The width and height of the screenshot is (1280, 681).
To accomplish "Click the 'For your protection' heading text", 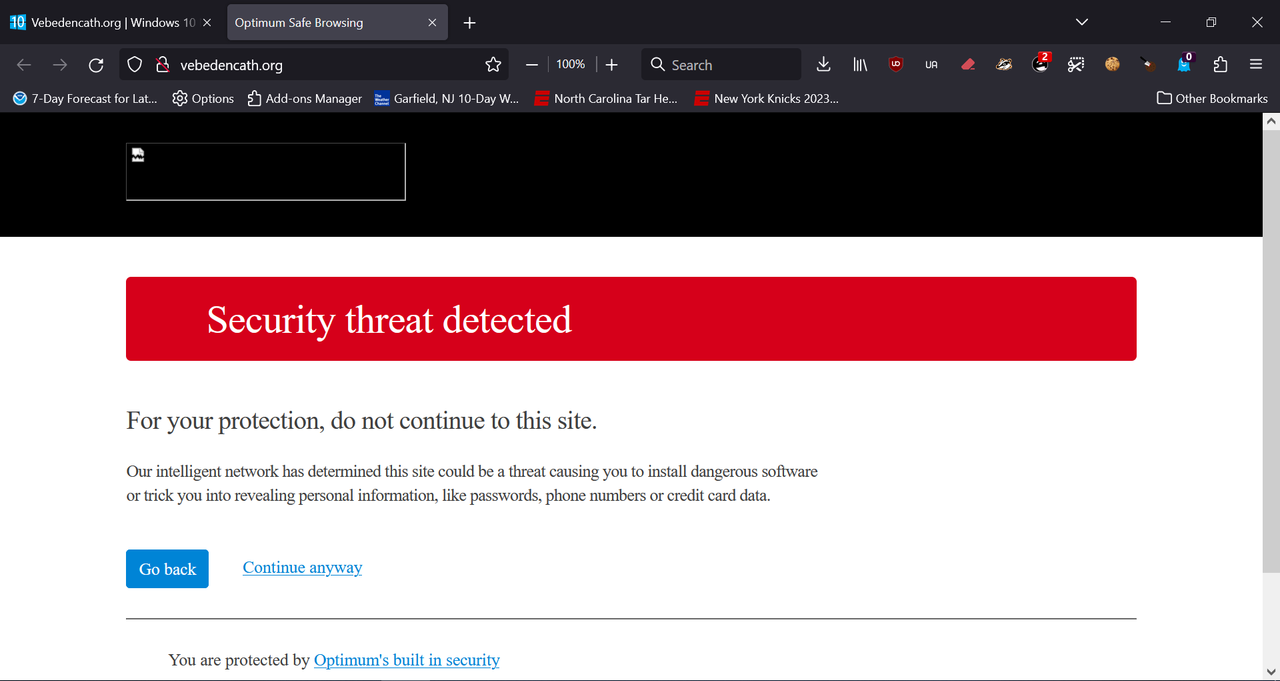I will 361,421.
